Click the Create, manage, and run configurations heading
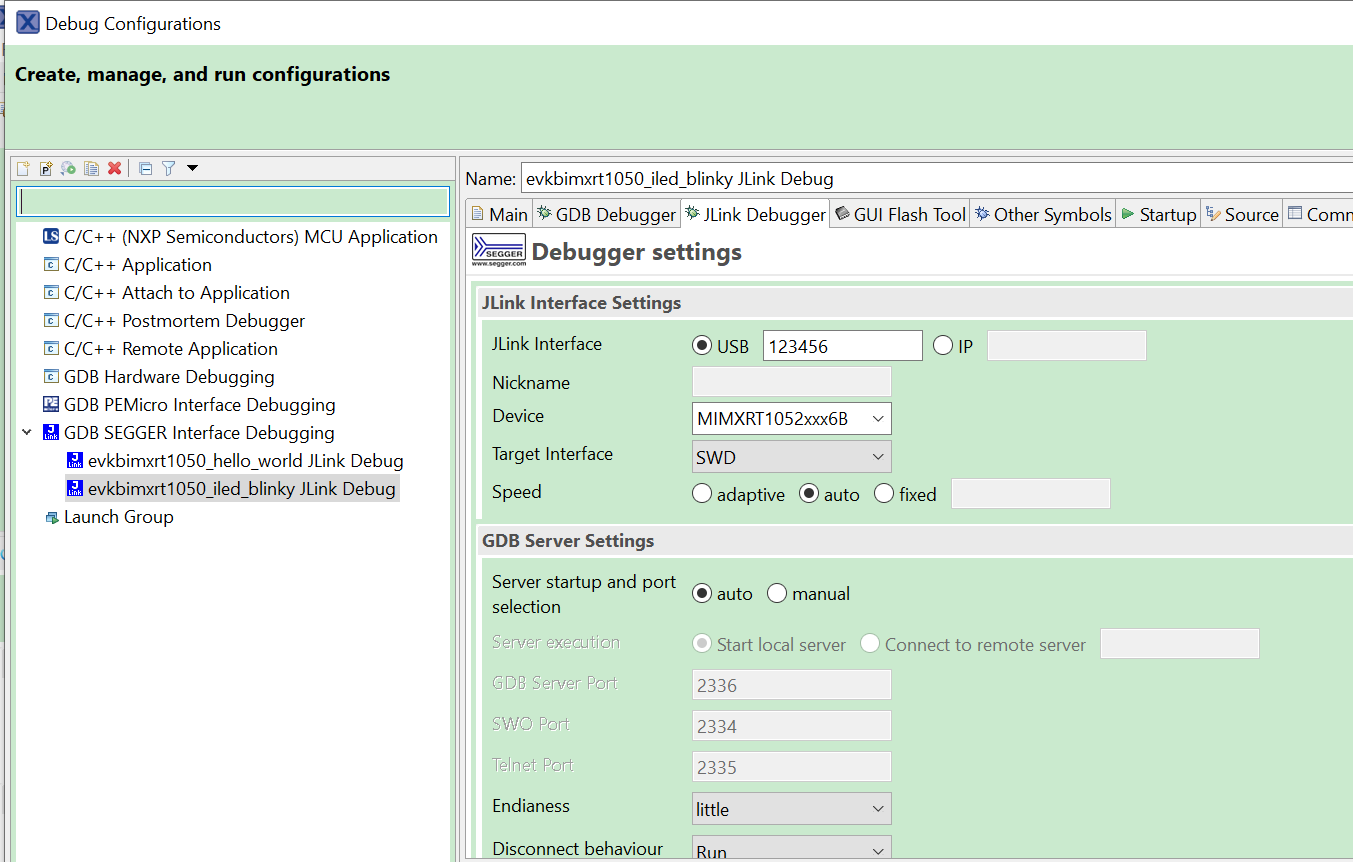This screenshot has width=1353, height=862. point(203,74)
